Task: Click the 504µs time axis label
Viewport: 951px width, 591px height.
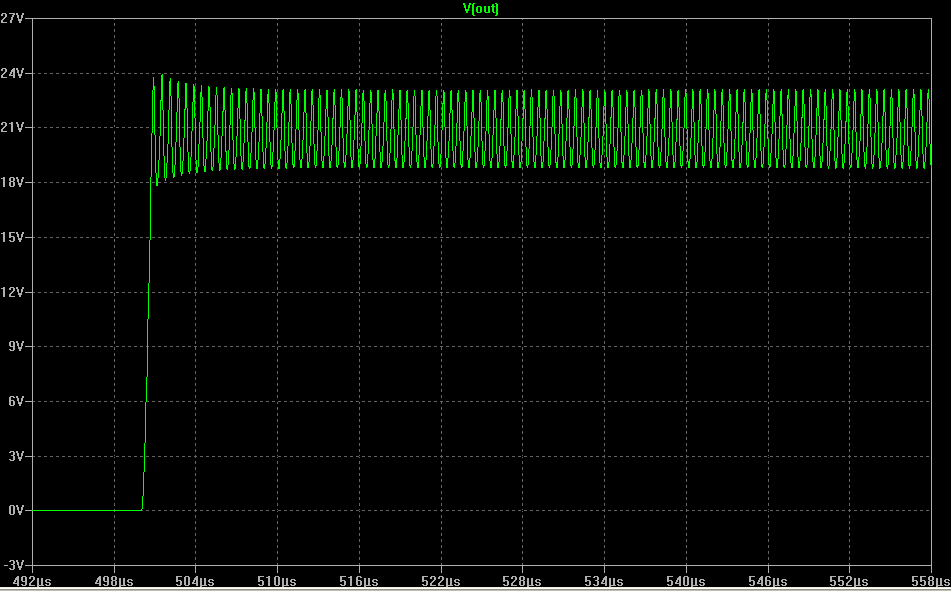Action: point(195,581)
